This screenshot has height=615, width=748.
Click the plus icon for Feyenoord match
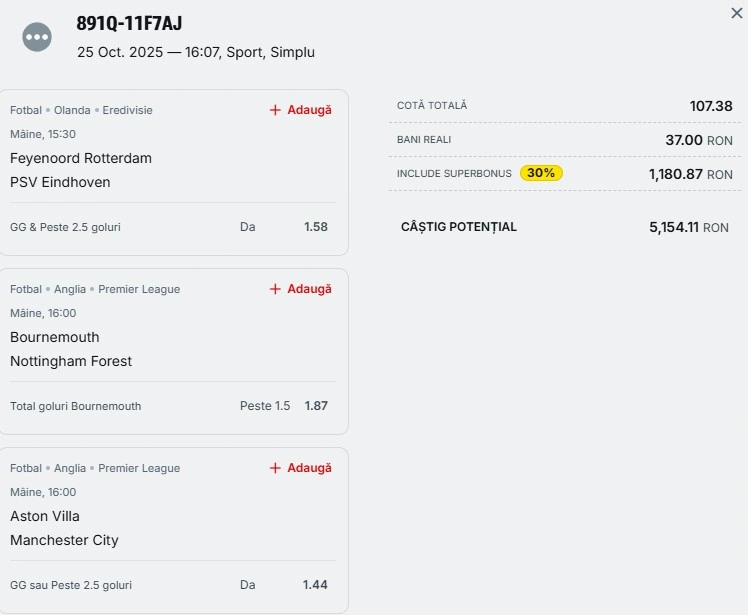[275, 110]
